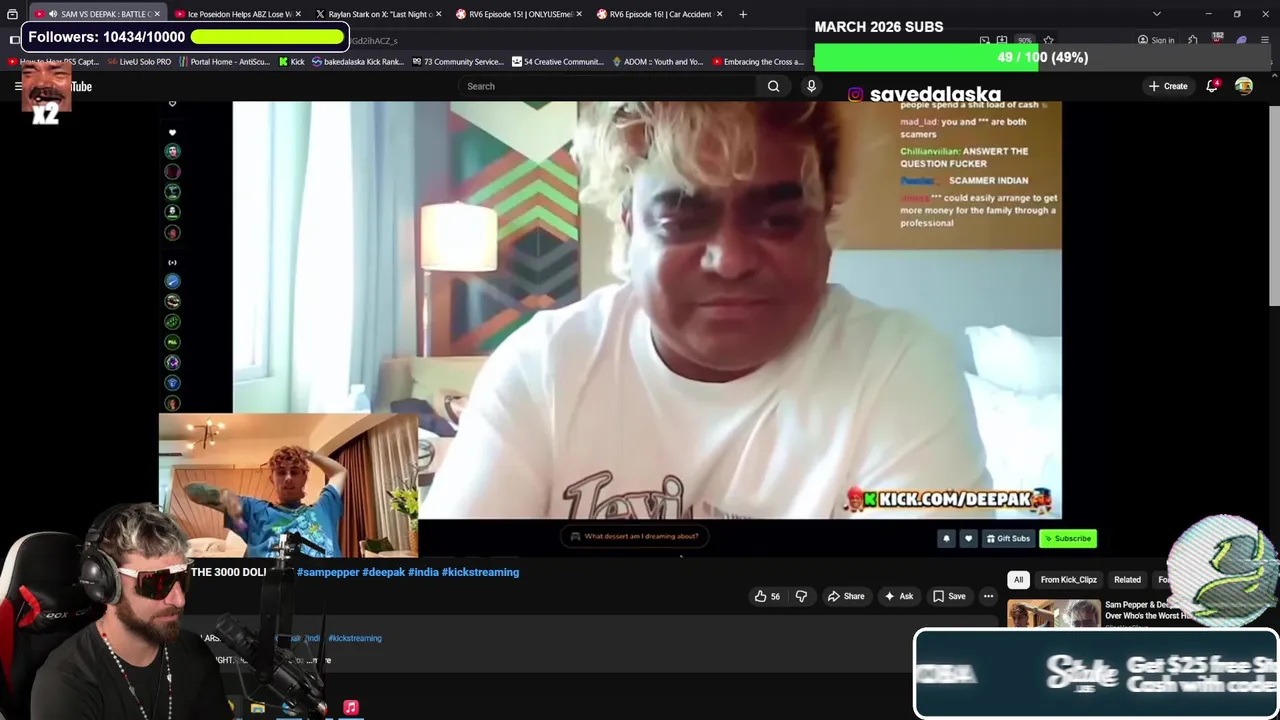Click the #sampepper hashtag
The image size is (1280, 720).
pyautogui.click(x=328, y=572)
